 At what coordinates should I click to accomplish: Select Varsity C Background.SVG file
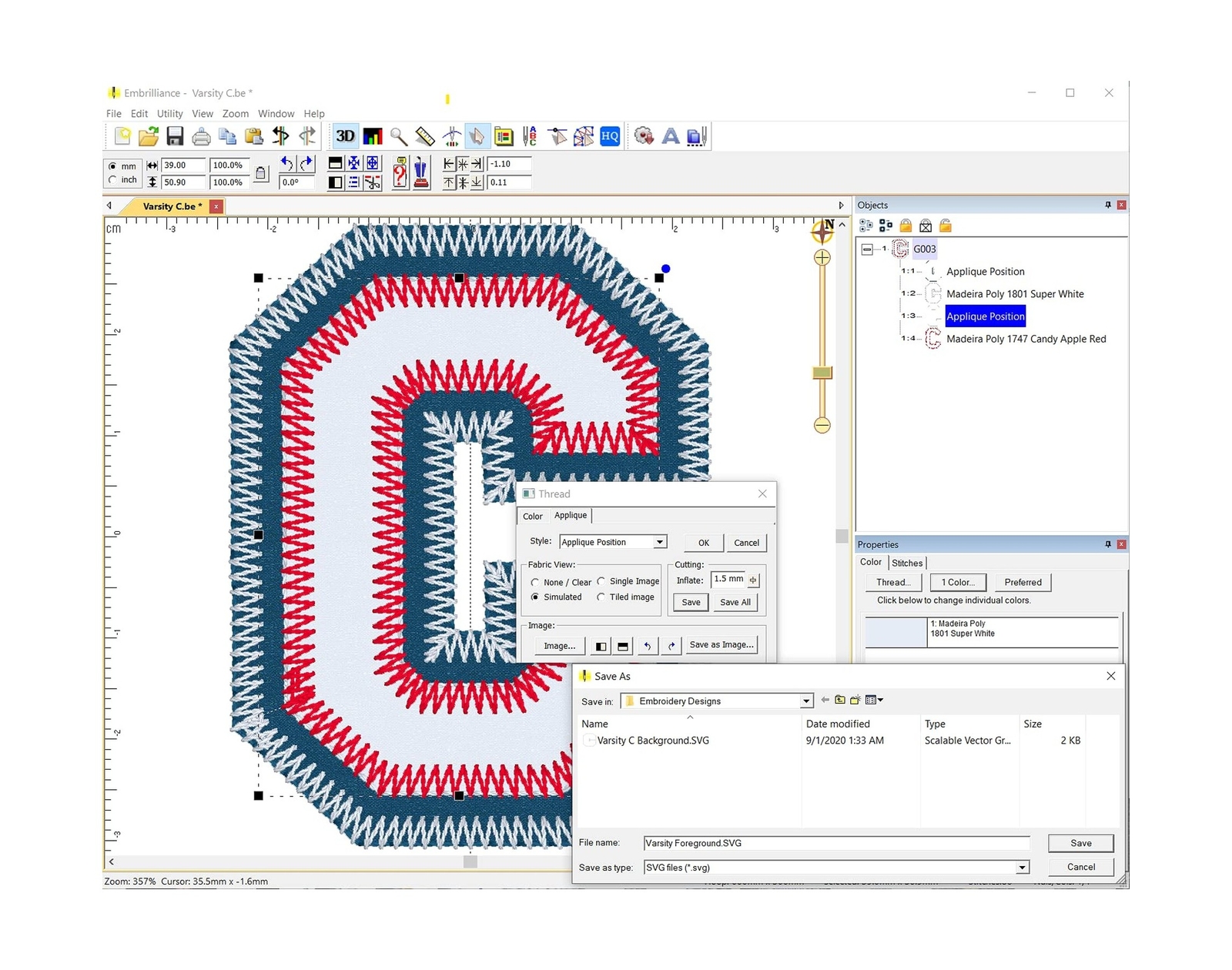click(653, 740)
